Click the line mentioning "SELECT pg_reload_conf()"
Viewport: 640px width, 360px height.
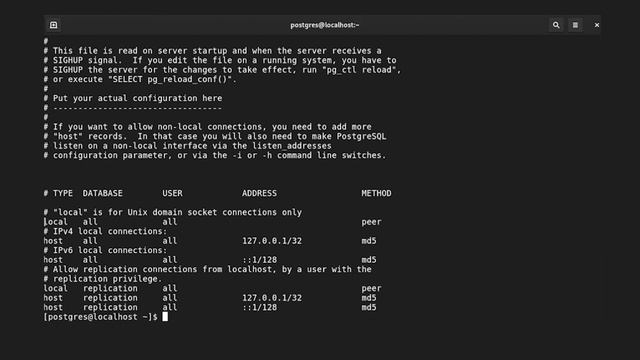140,79
